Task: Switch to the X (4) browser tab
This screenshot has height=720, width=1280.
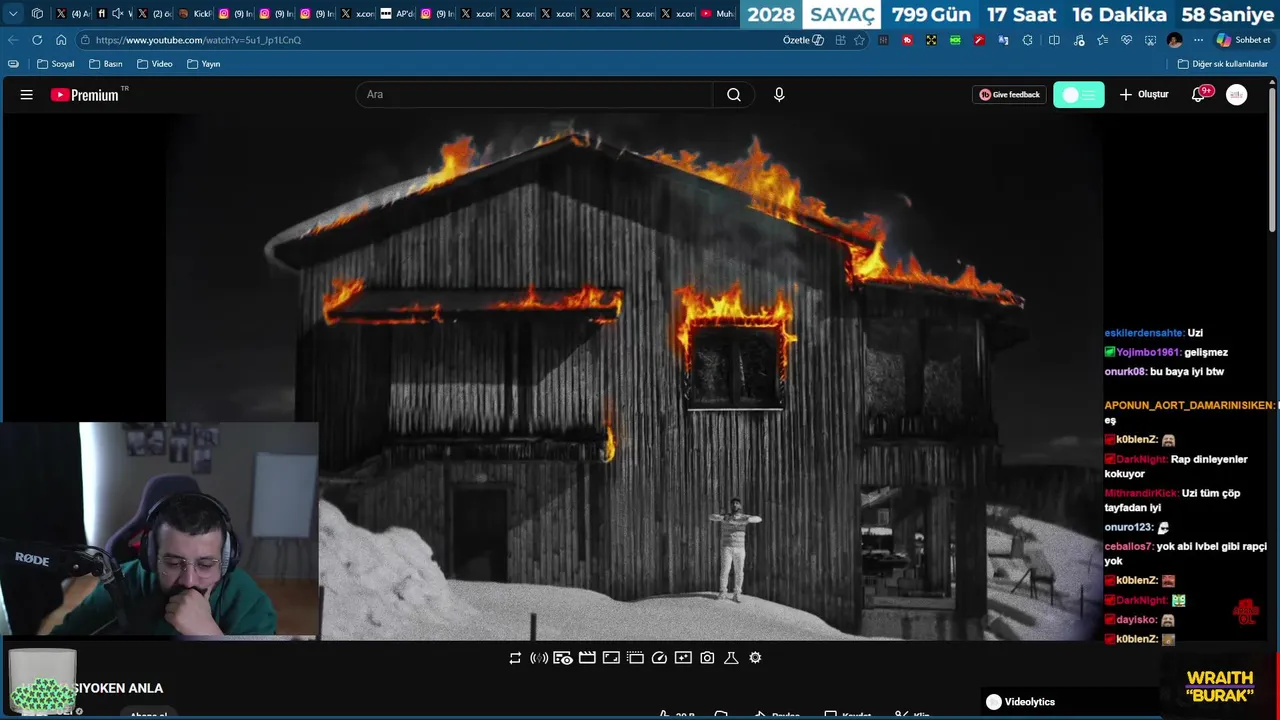Action: (x=72, y=14)
